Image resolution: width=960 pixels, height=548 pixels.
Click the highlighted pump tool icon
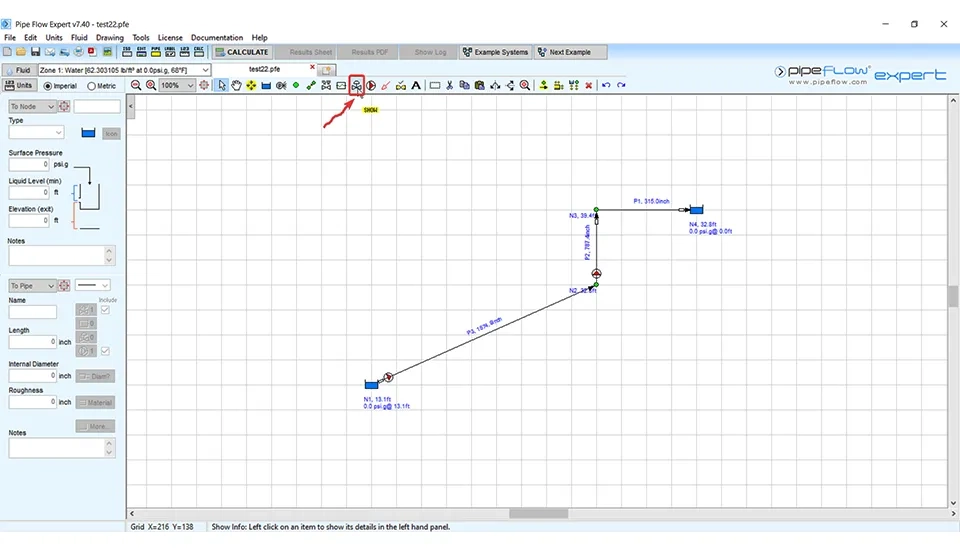coord(356,86)
